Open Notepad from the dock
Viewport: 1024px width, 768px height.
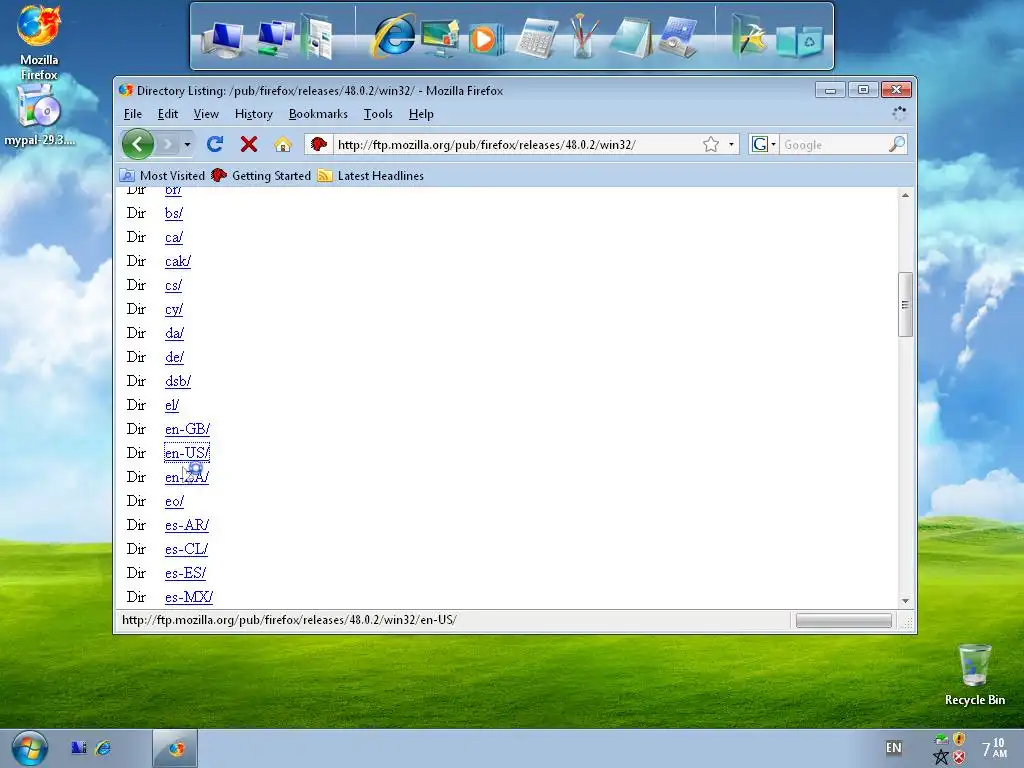coord(631,38)
